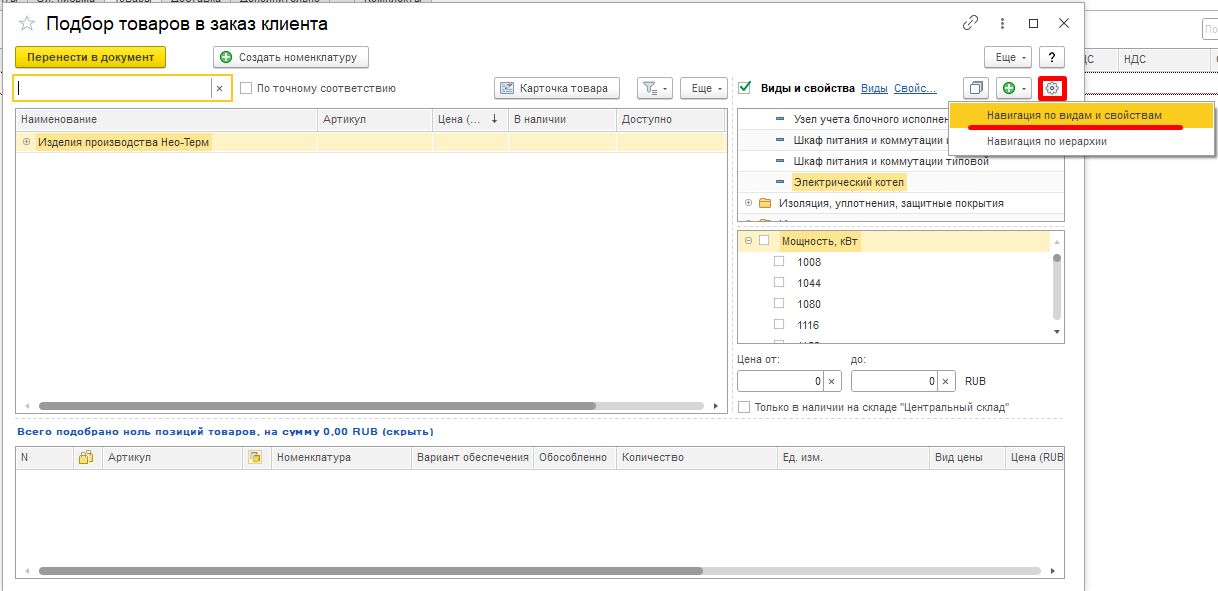Screen dimensions: 1218x591
Task: Open help with the question mark button
Action: (x=1051, y=57)
